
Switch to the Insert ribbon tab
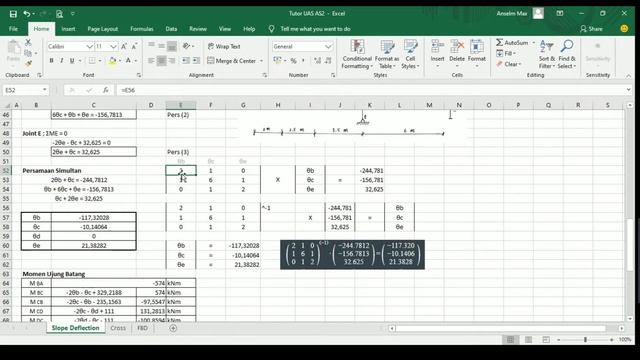tap(68, 29)
